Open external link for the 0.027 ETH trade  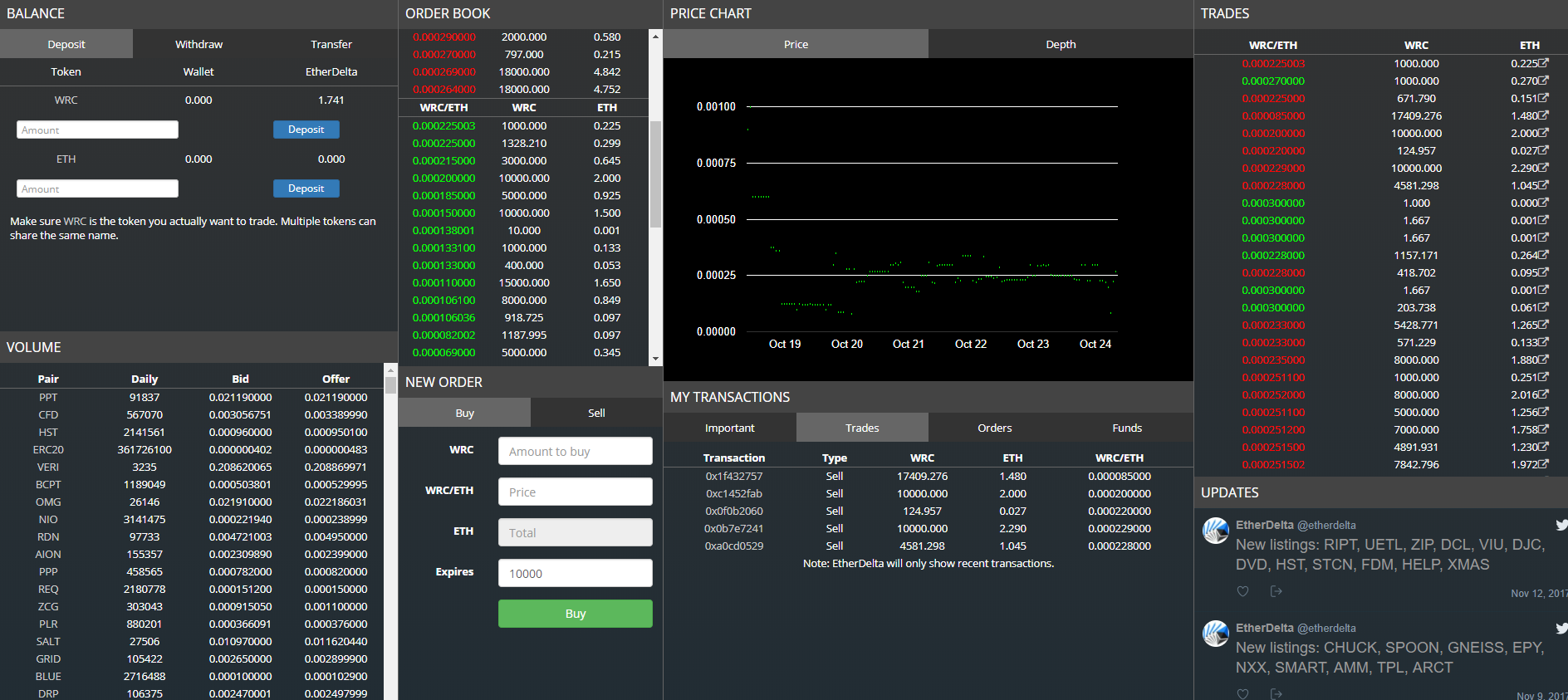[1543, 150]
